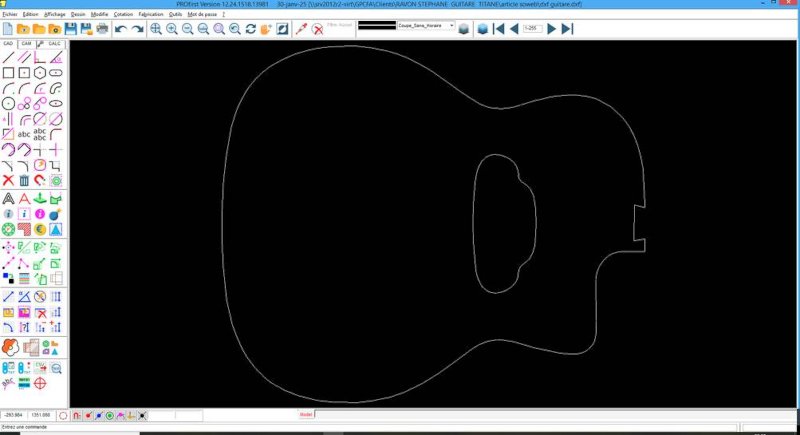Click the blue bomb explode icon
This screenshot has width=800, height=435.
56,214
